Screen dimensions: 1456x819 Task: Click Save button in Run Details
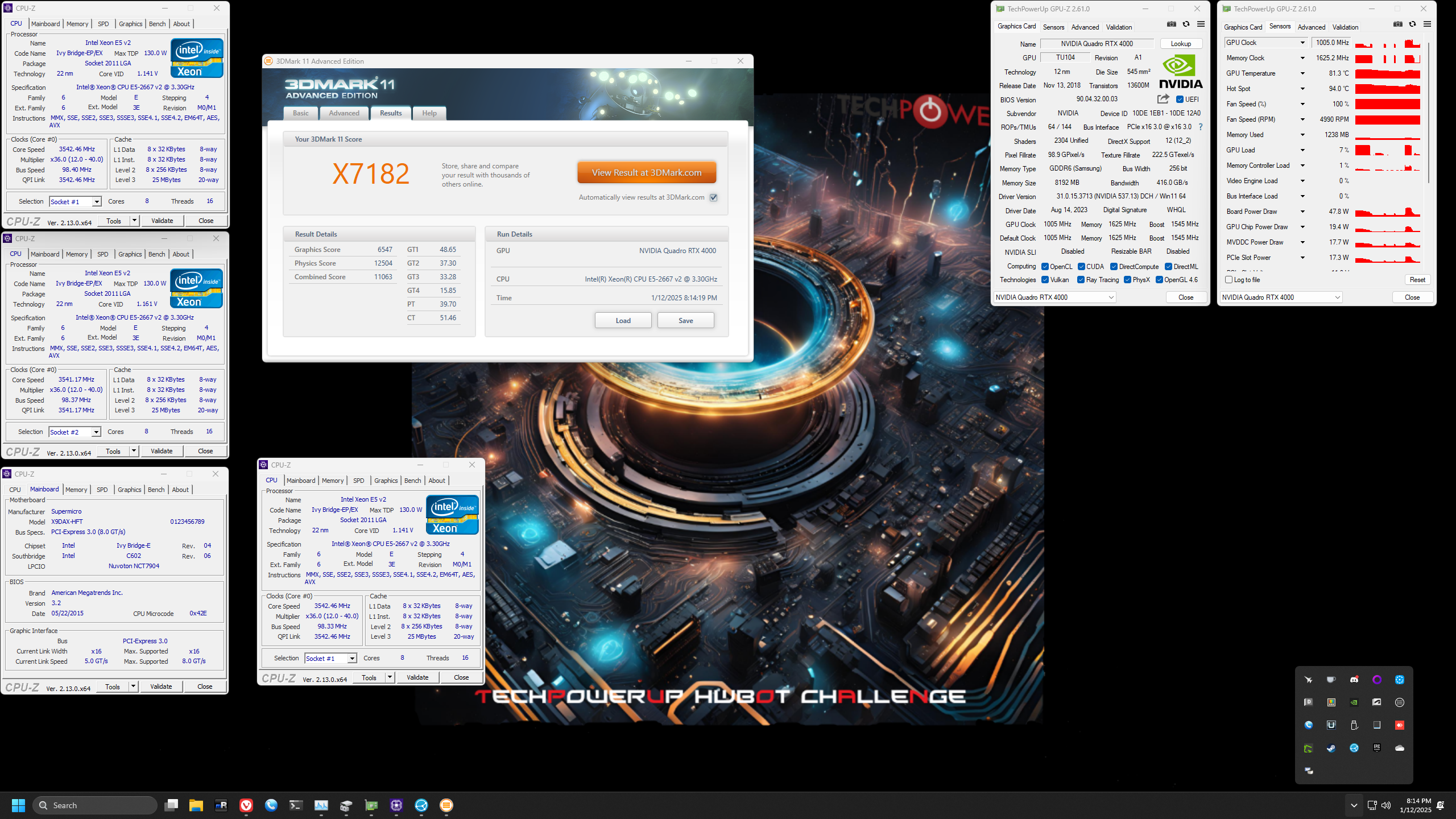[686, 321]
